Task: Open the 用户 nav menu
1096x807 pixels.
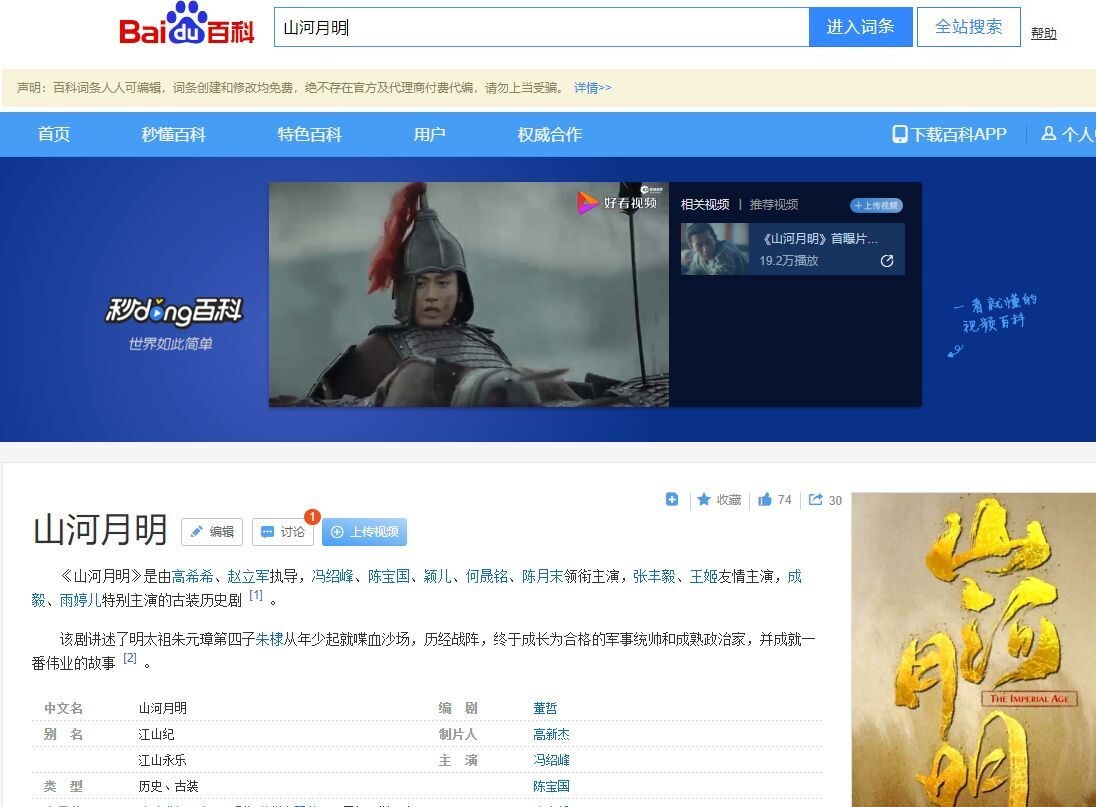Action: point(429,134)
